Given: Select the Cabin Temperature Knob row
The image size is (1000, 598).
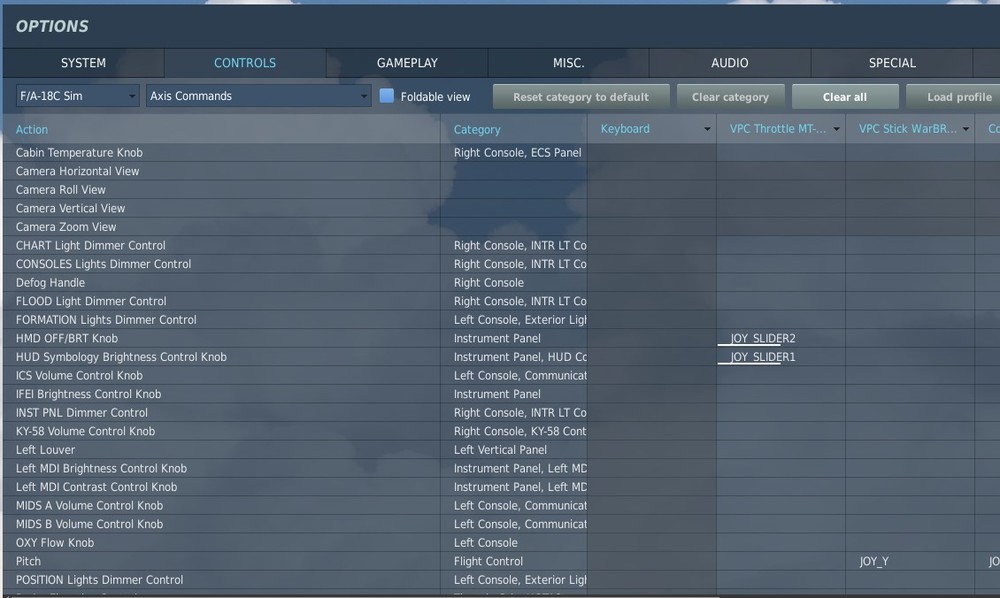Looking at the screenshot, I should point(221,152).
